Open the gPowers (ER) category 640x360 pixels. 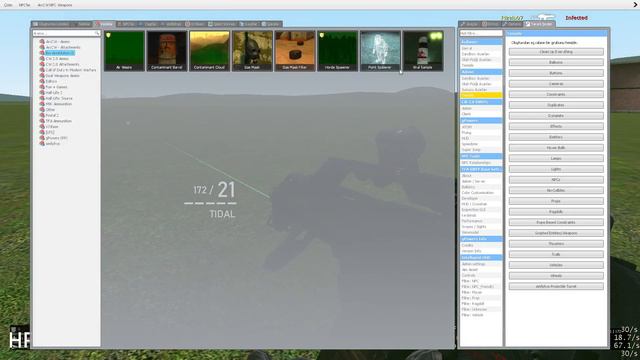point(56,138)
